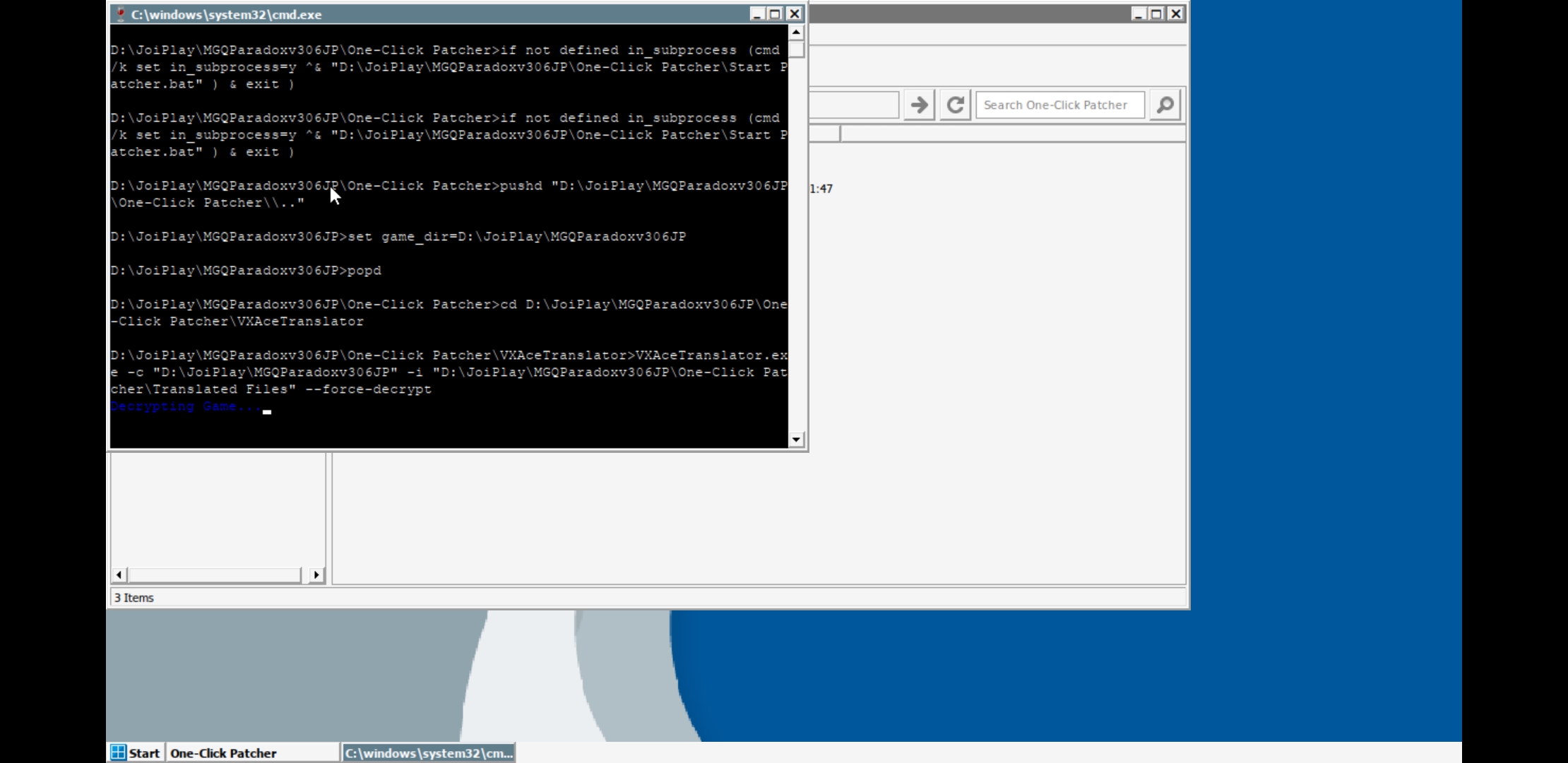1568x763 pixels.
Task: Maximize the cmd.exe window
Action: (x=776, y=14)
